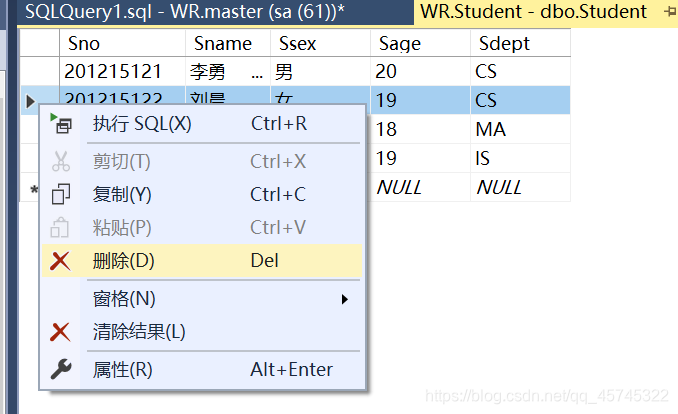This screenshot has height=414, width=678.
Task: Click the NULL cell under Sdept
Action: 521,187
